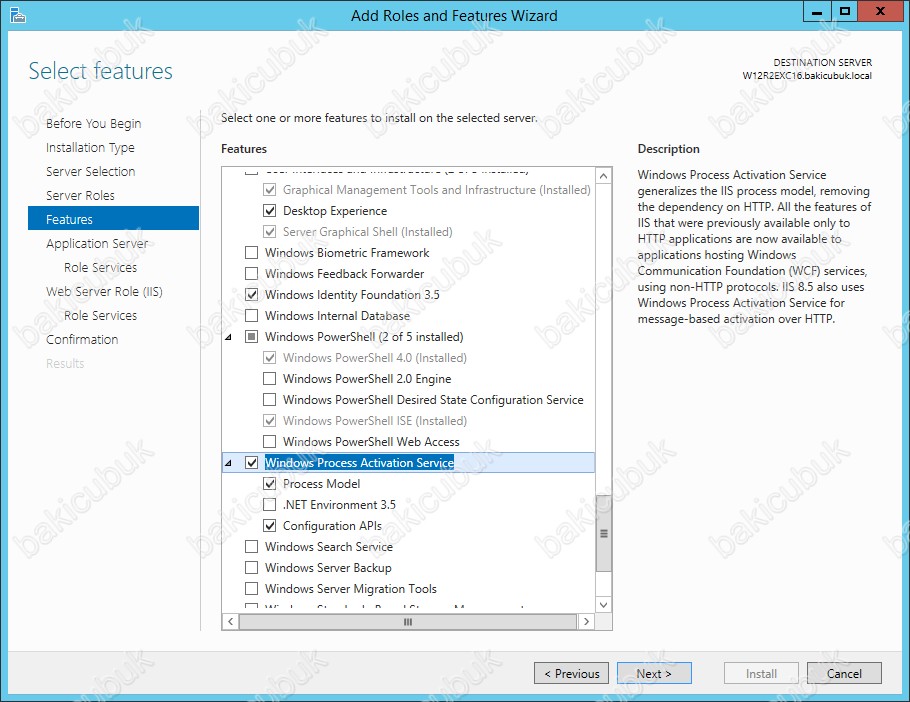Select Windows PowerShell (2 of 5 installed) row
This screenshot has height=702, width=910.
[364, 336]
